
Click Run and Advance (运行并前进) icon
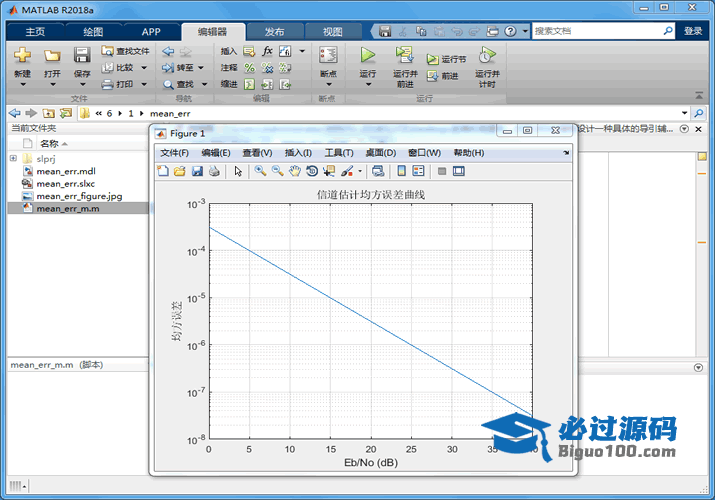point(404,55)
